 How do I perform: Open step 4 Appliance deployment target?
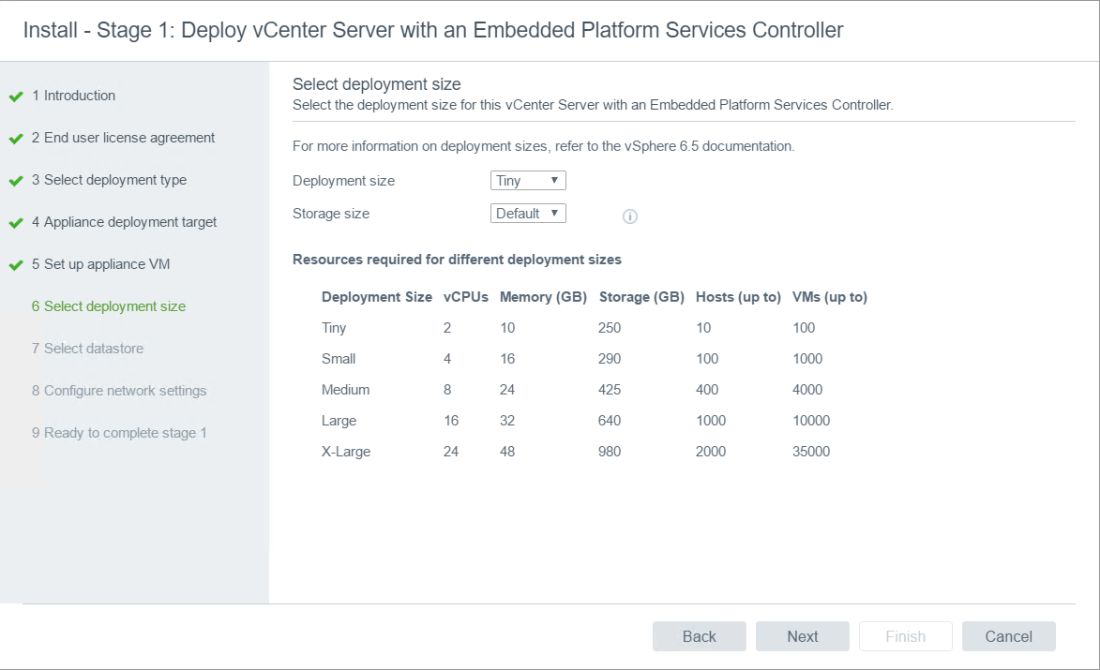[x=129, y=222]
